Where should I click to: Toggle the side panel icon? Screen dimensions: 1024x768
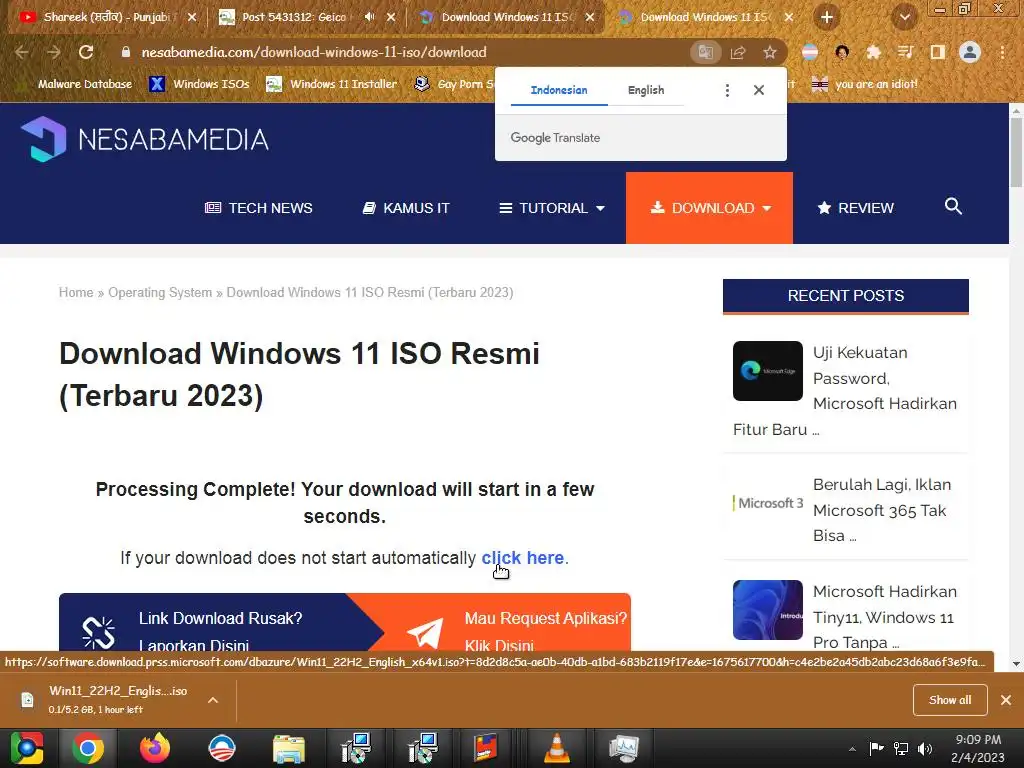click(937, 52)
